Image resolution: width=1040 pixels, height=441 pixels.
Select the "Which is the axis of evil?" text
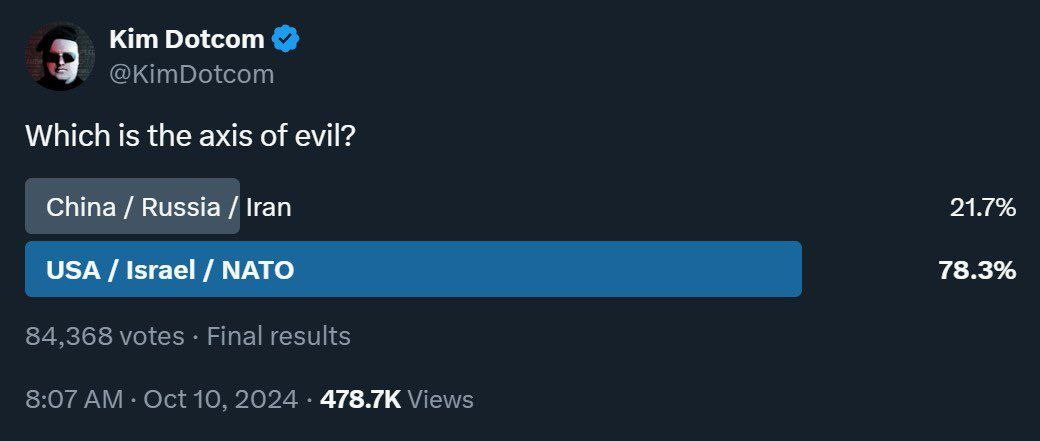pos(189,136)
